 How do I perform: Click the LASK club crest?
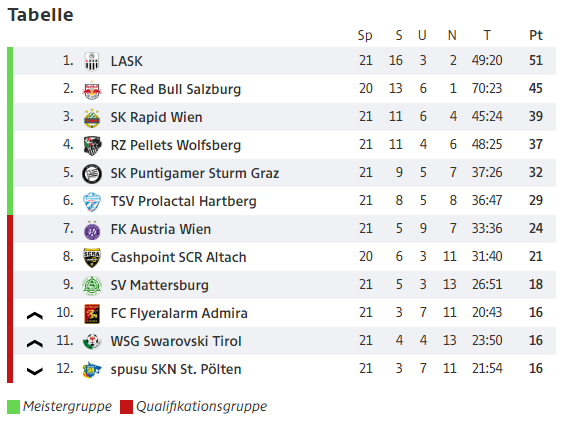(92, 61)
